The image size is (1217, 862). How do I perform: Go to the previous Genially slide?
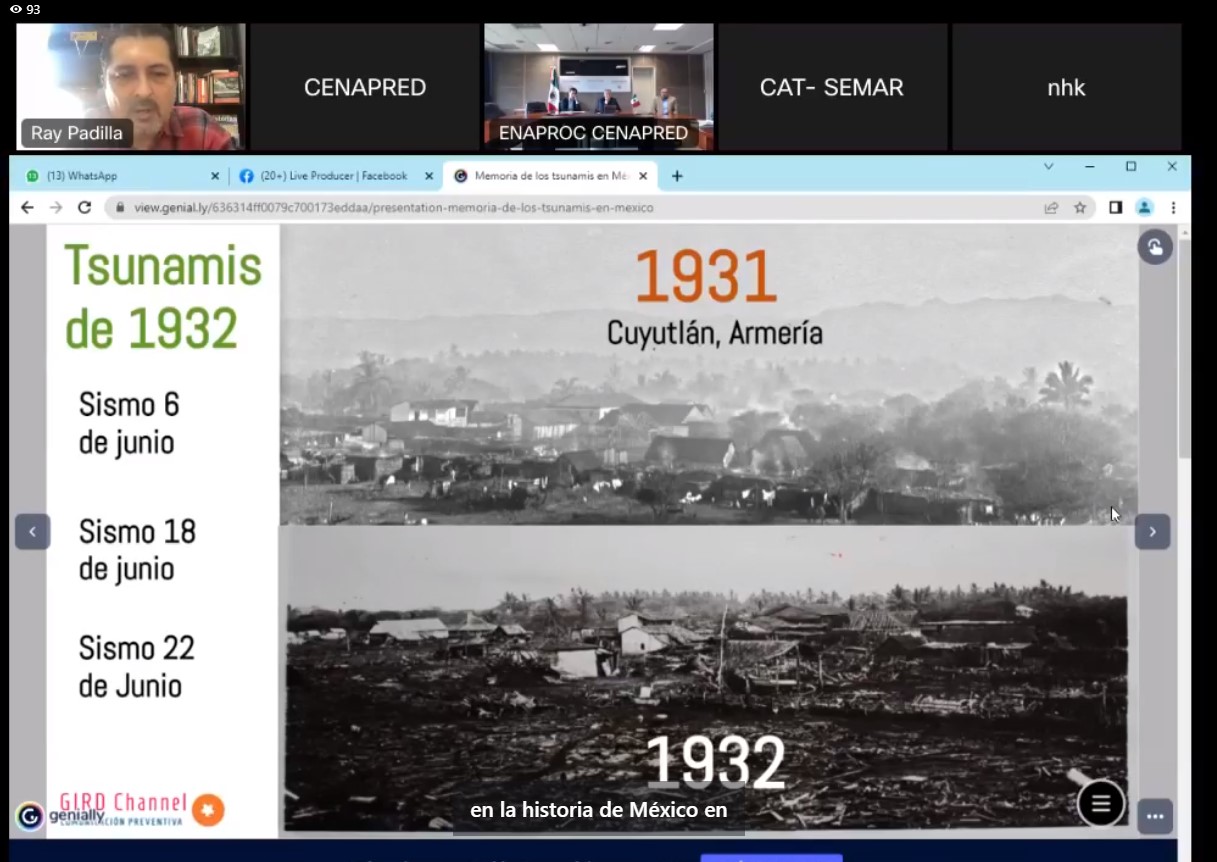[x=32, y=532]
